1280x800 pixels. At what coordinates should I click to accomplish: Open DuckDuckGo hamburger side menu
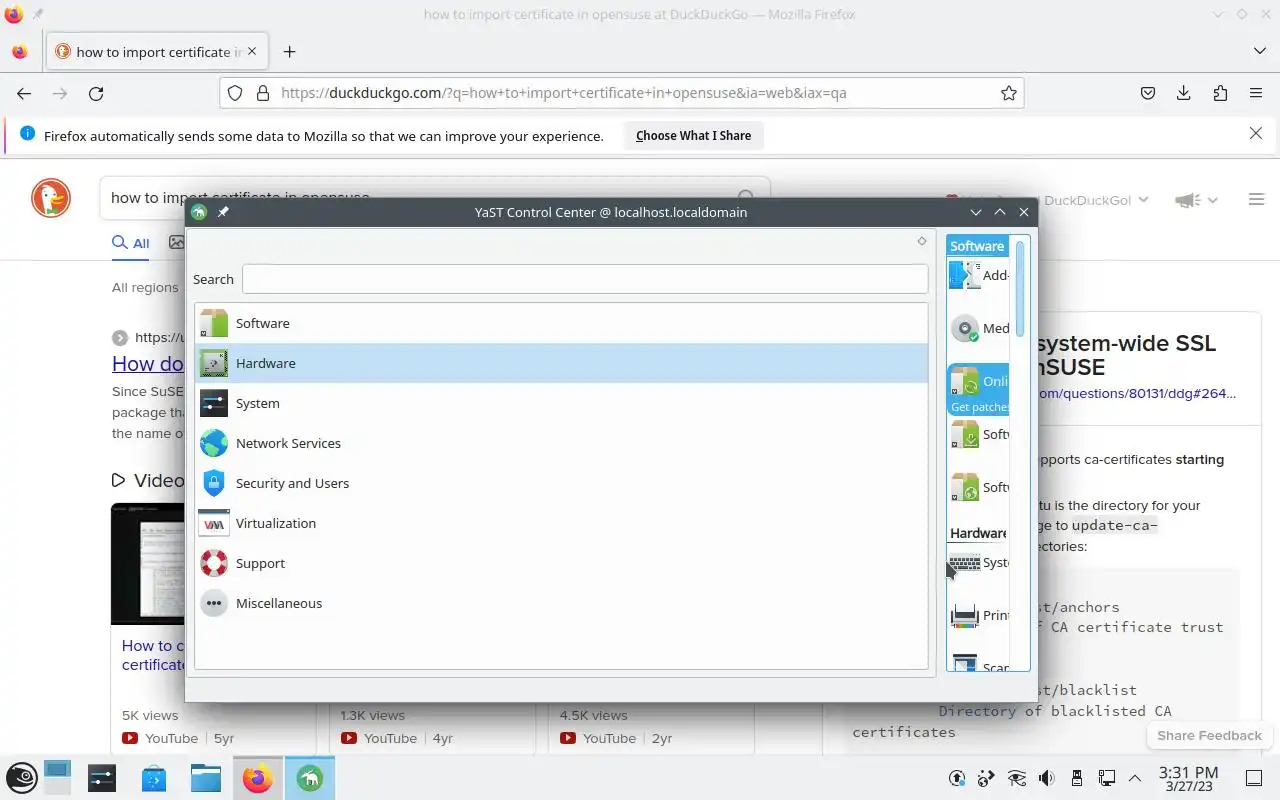coord(1257,200)
